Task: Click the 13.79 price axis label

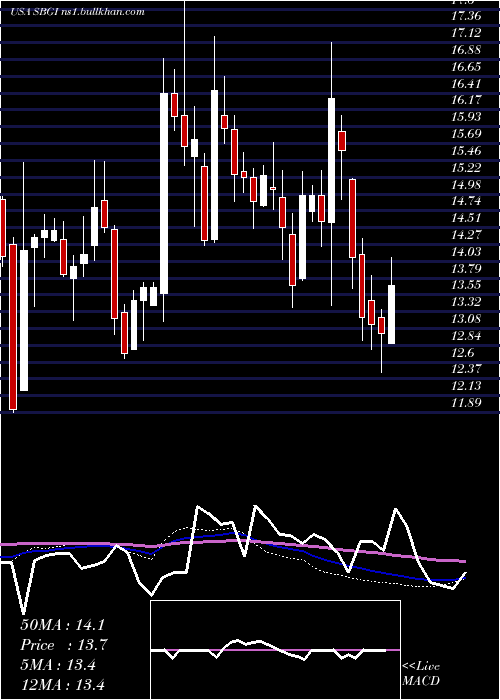Action: tap(466, 269)
